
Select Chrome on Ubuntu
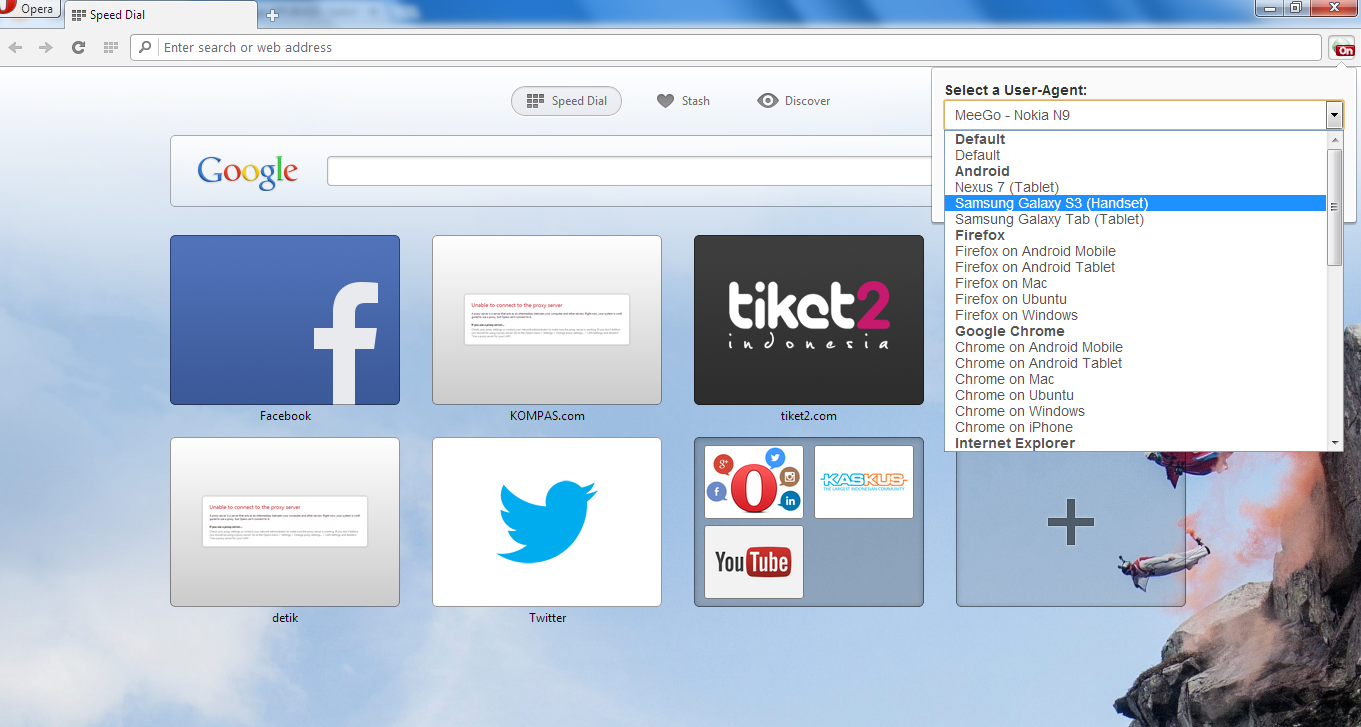(1135, 395)
